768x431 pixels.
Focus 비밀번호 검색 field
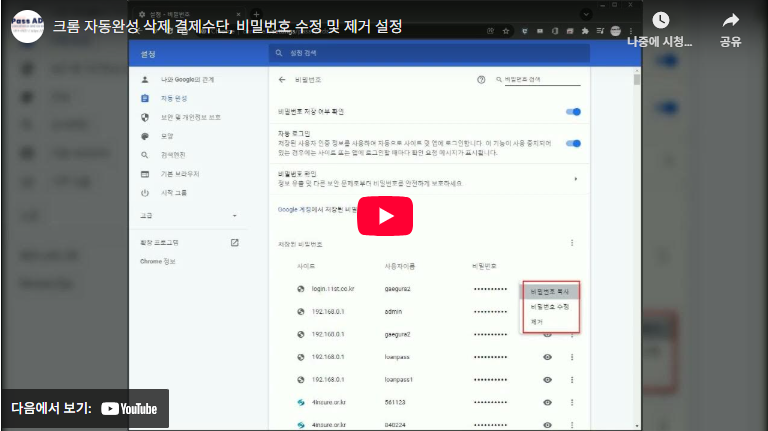pos(542,79)
